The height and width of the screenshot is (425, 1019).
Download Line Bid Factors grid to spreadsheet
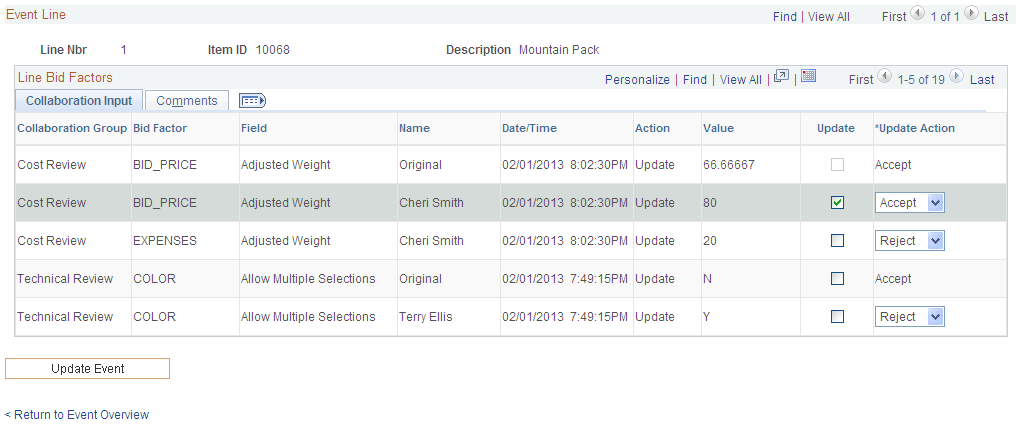pyautogui.click(x=808, y=75)
